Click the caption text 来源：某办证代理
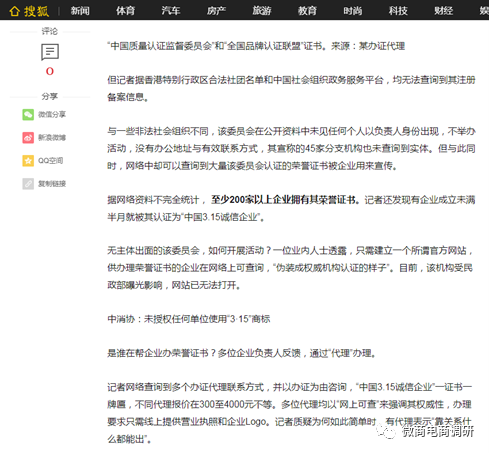Screen dimensions: 489x453 click(x=368, y=46)
